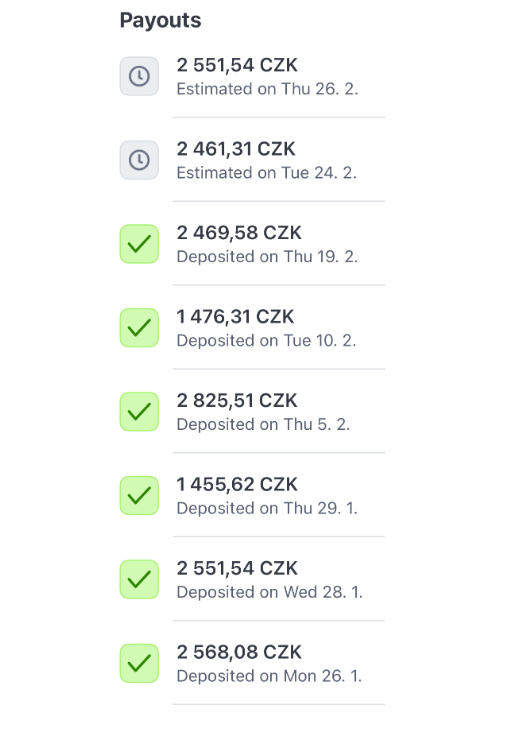Viewport: 520px width, 734px height.
Task: Click the pending clock icon for Tue 24. 2.
Action: (139, 160)
